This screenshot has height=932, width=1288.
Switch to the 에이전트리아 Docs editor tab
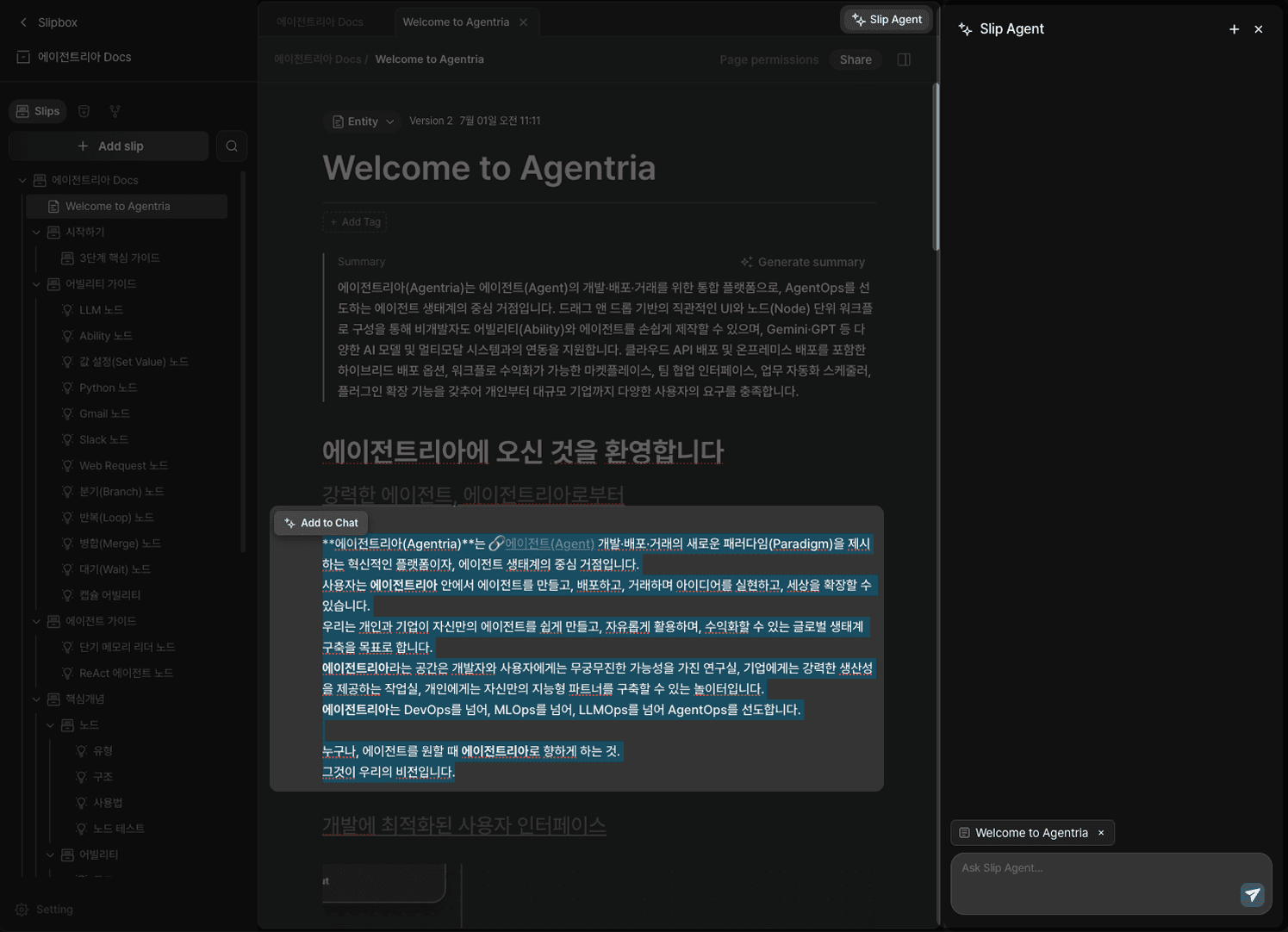coord(320,22)
